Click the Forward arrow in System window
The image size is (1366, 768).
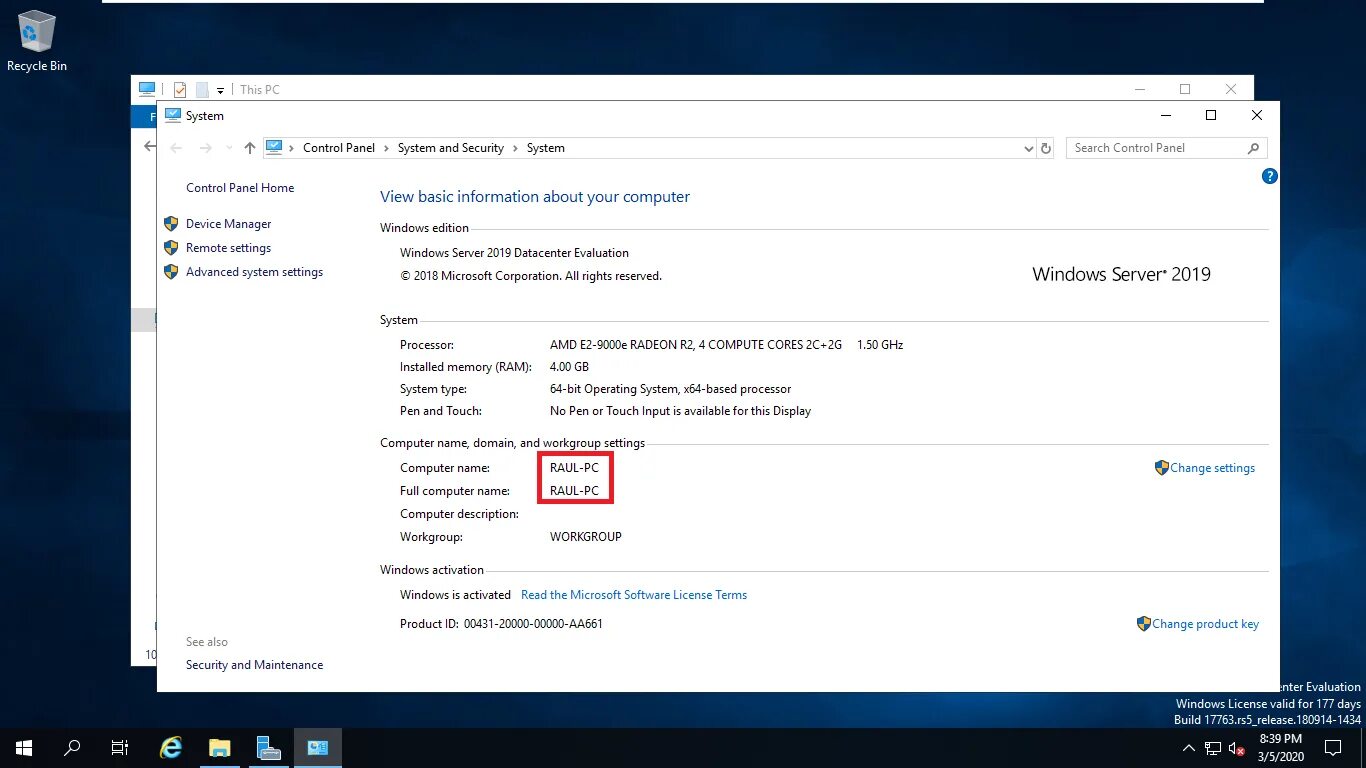[206, 148]
